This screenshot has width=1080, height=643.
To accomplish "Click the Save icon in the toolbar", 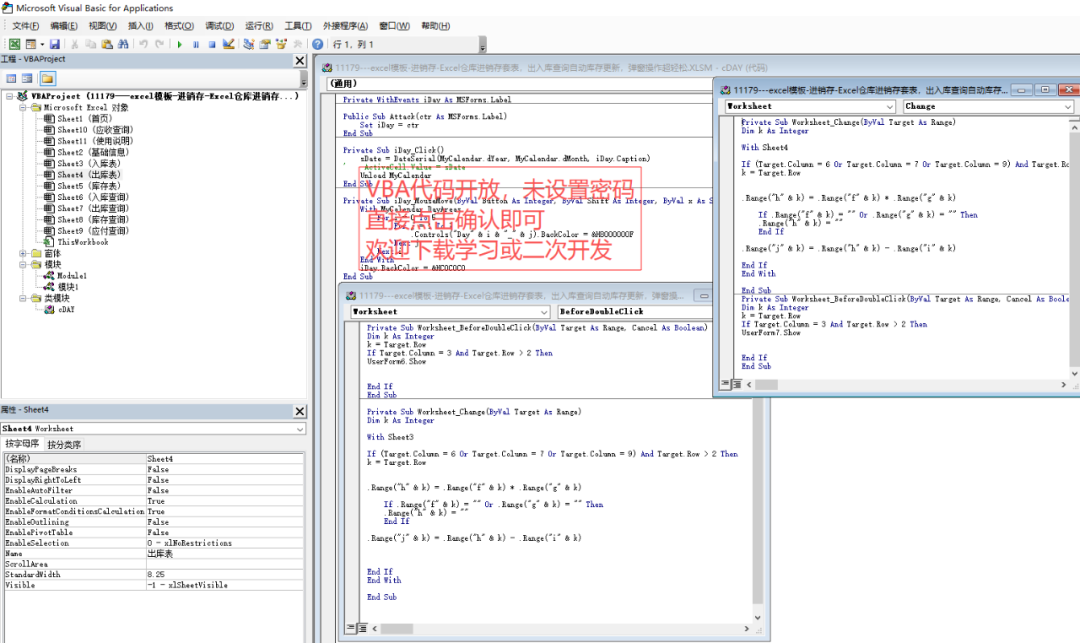I will tap(55, 44).
